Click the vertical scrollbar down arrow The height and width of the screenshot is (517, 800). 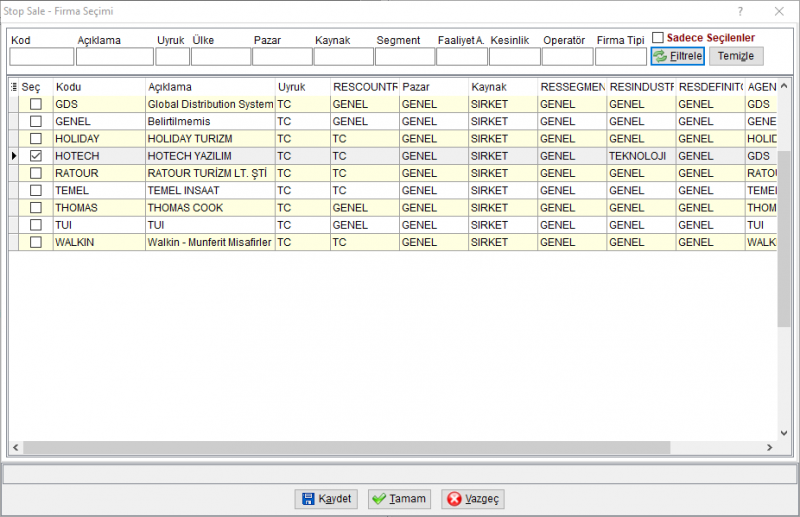coord(784,433)
